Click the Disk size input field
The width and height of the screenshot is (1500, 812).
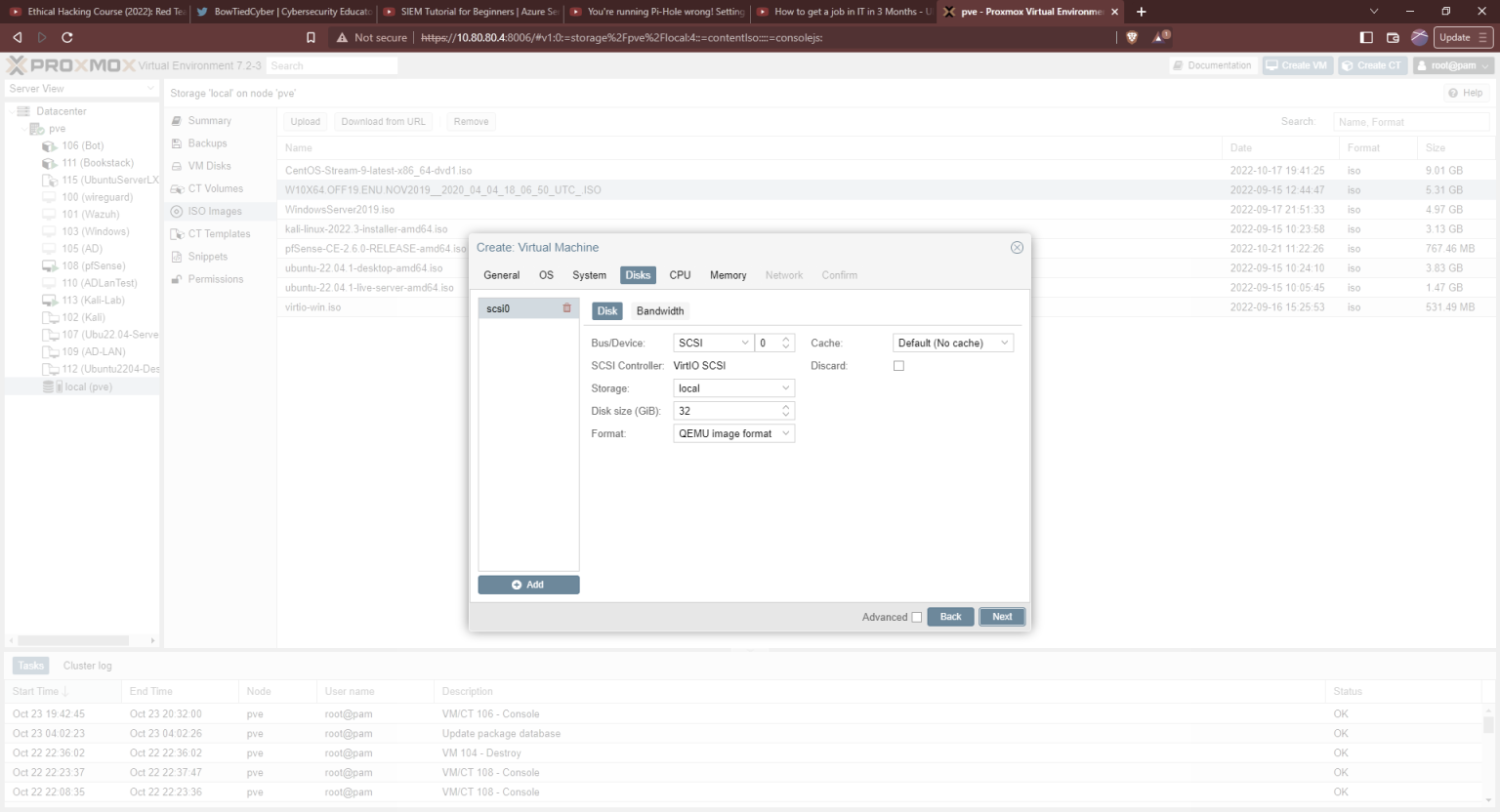coord(726,411)
